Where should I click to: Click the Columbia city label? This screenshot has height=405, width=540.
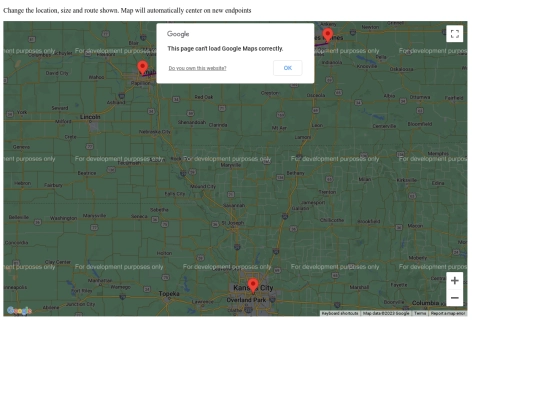pyautogui.click(x=425, y=303)
